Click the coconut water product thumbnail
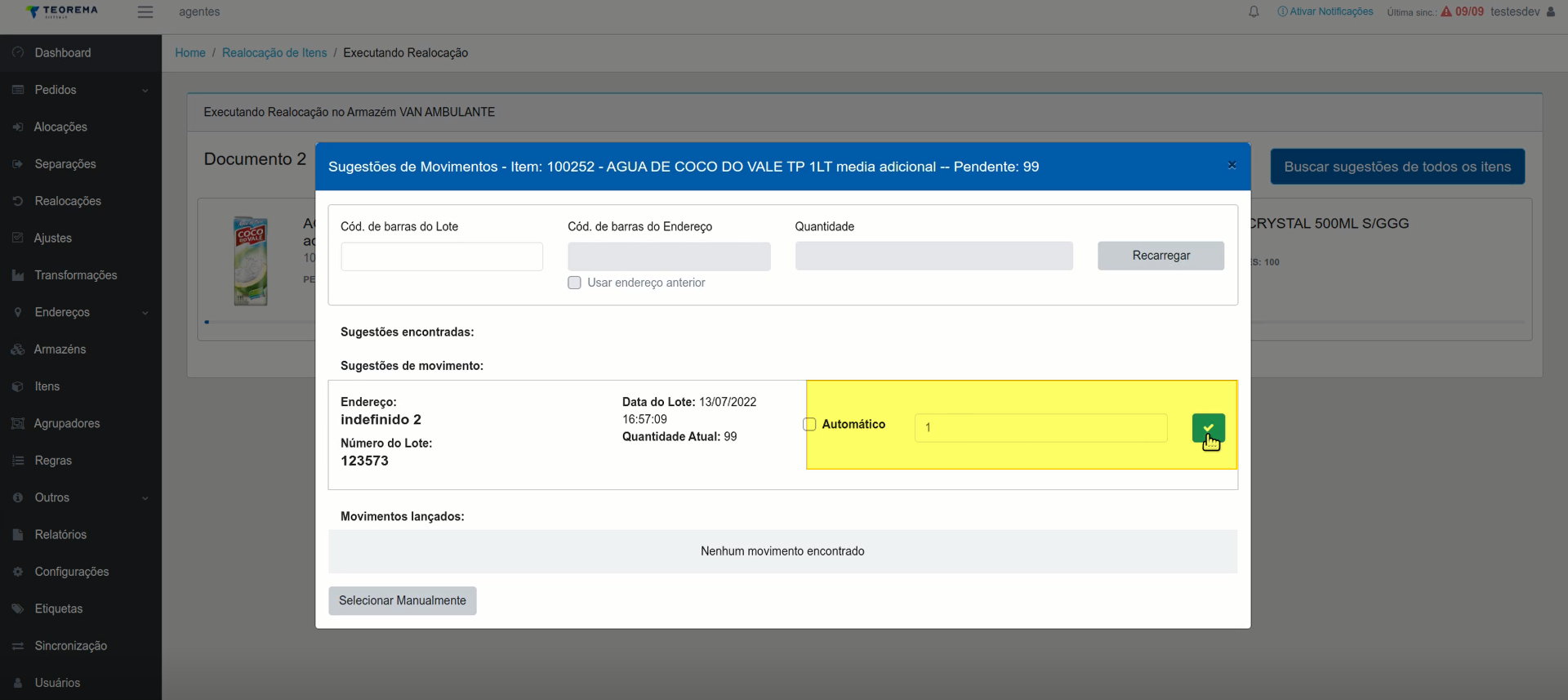The image size is (1568, 700). (251, 261)
